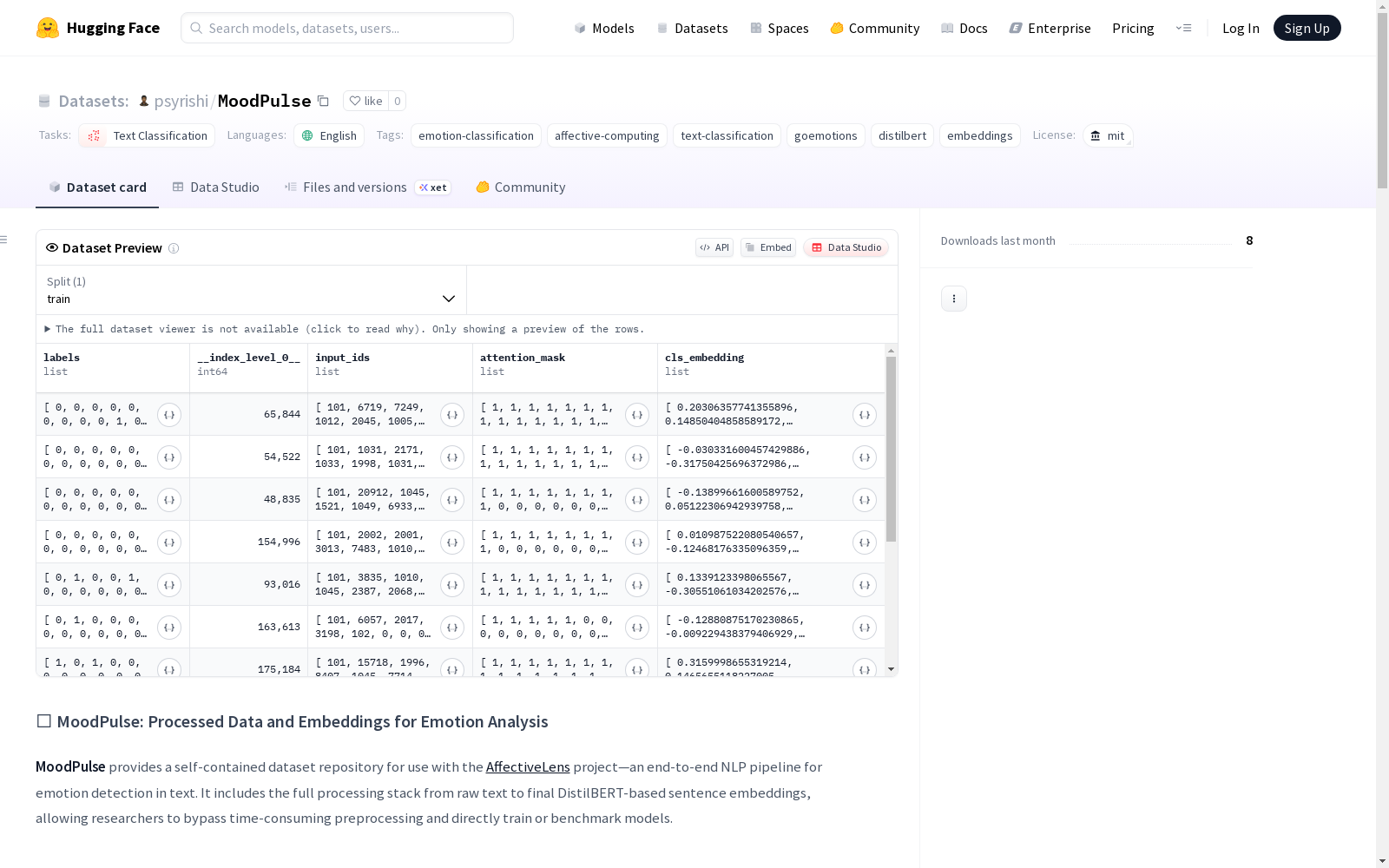
Task: Expand labels cell in row 48,835
Action: 169,500
